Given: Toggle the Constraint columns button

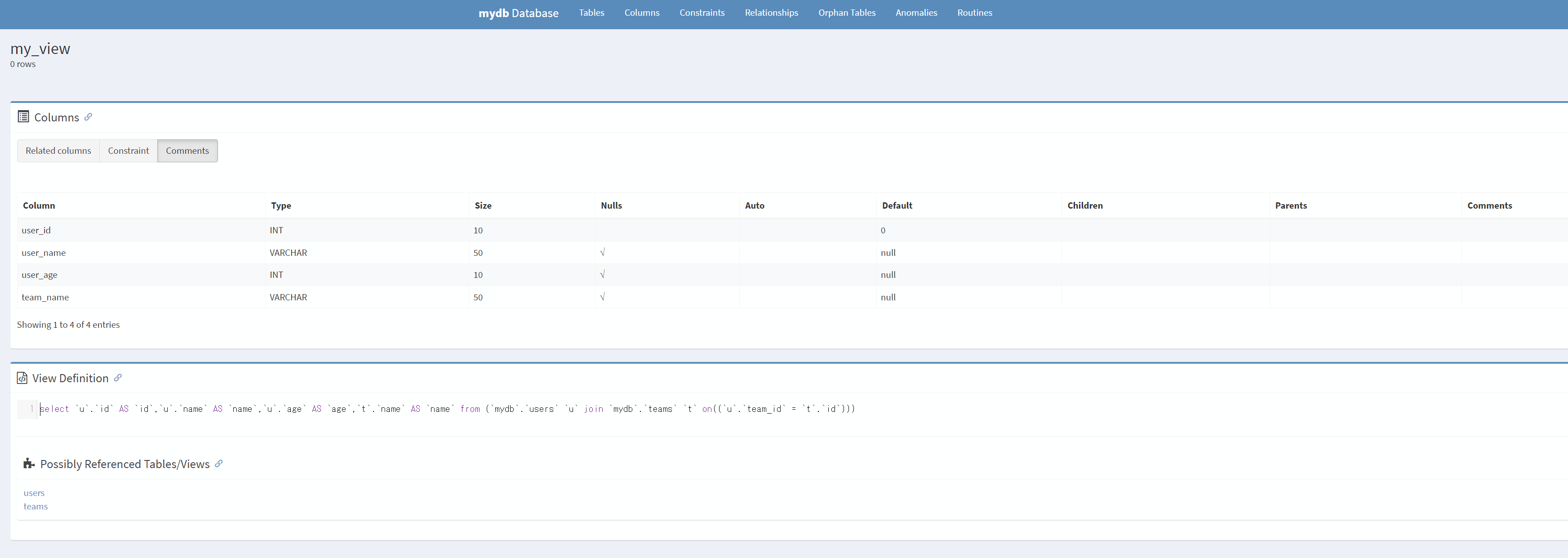Looking at the screenshot, I should tap(129, 151).
